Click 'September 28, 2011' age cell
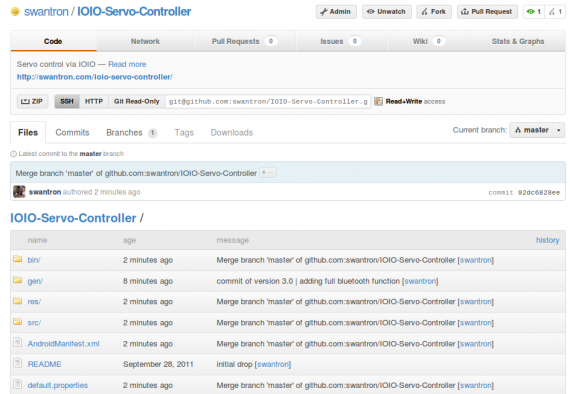570x394 pixels. (x=158, y=365)
